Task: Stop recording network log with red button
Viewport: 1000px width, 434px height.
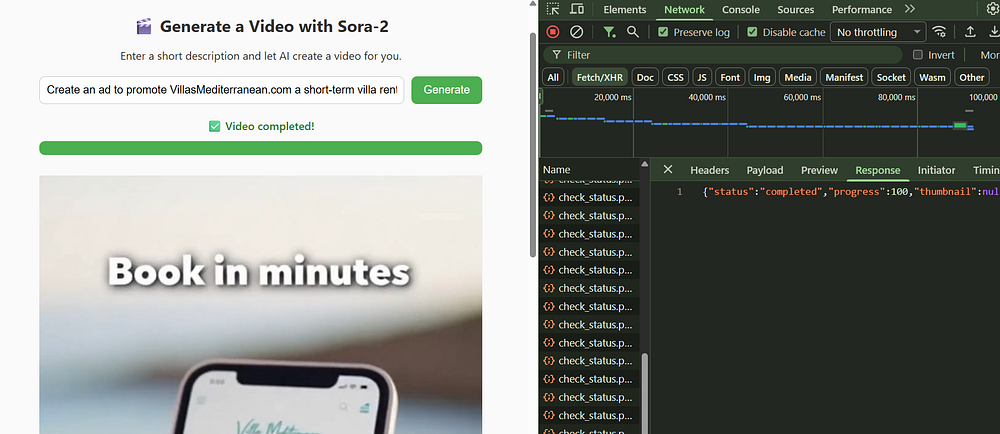Action: (553, 32)
